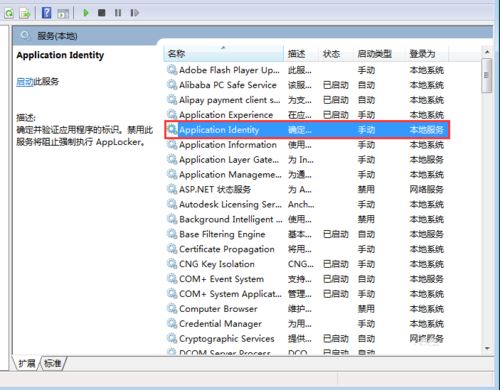Image resolution: width=500 pixels, height=390 pixels.
Task: Switch to the 标准 tab
Action: 52,363
